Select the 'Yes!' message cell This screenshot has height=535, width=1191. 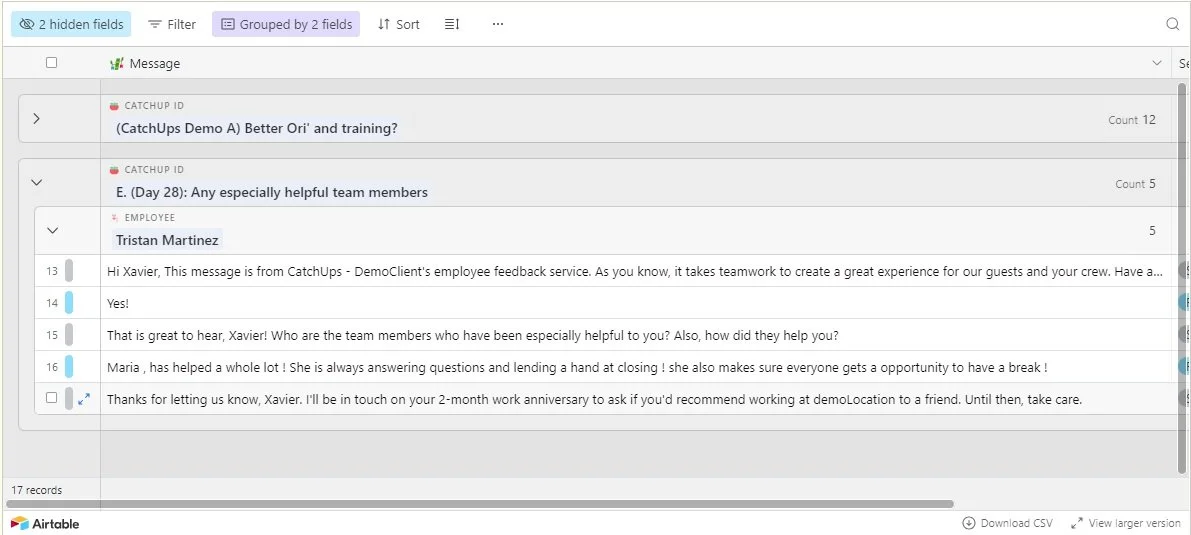click(x=635, y=303)
